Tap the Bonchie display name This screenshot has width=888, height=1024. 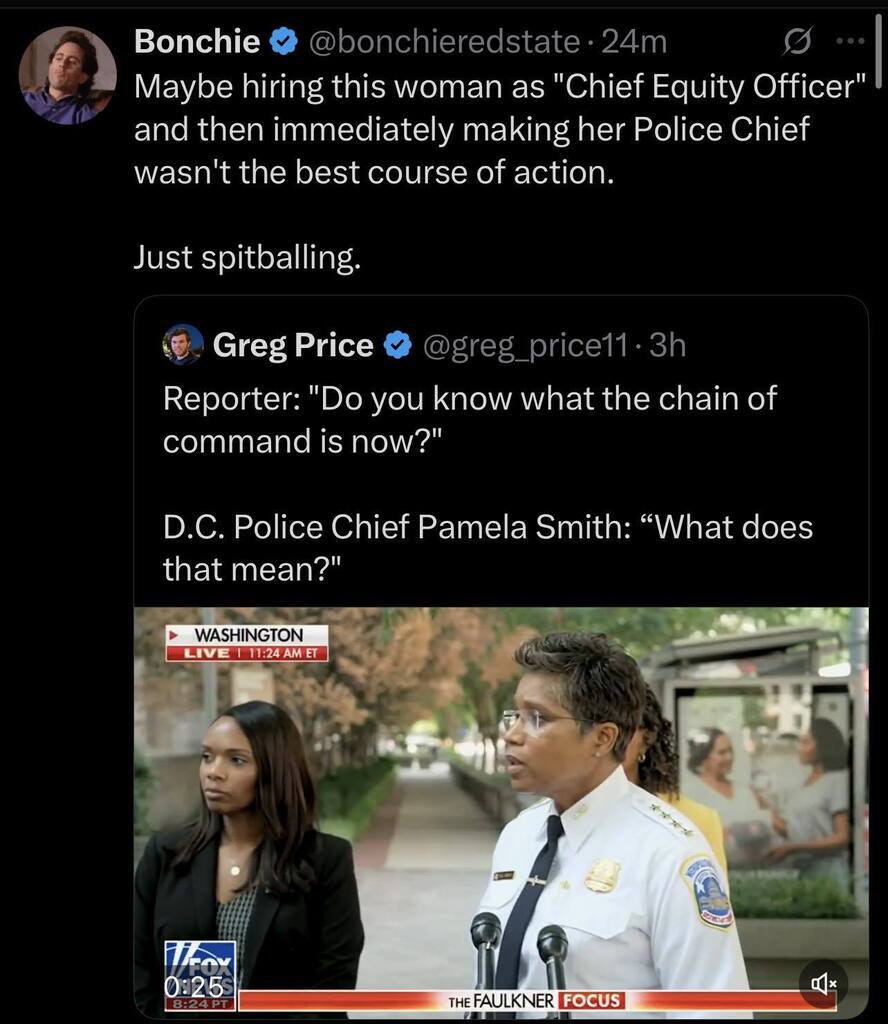tap(197, 42)
